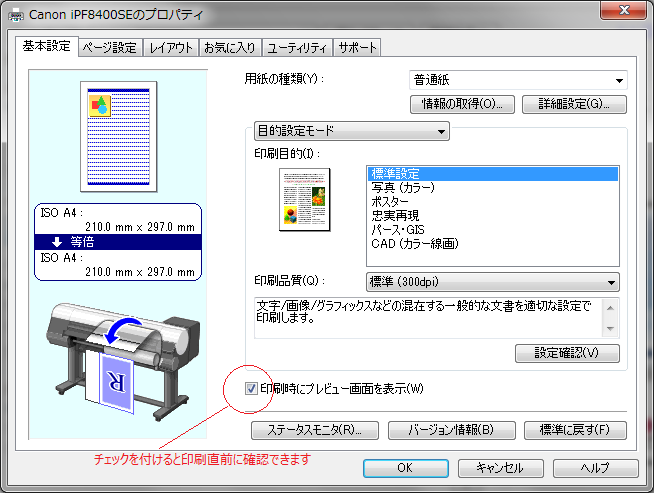Switch to the サポート tab
Viewport: 654px width, 493px height.
(x=357, y=48)
